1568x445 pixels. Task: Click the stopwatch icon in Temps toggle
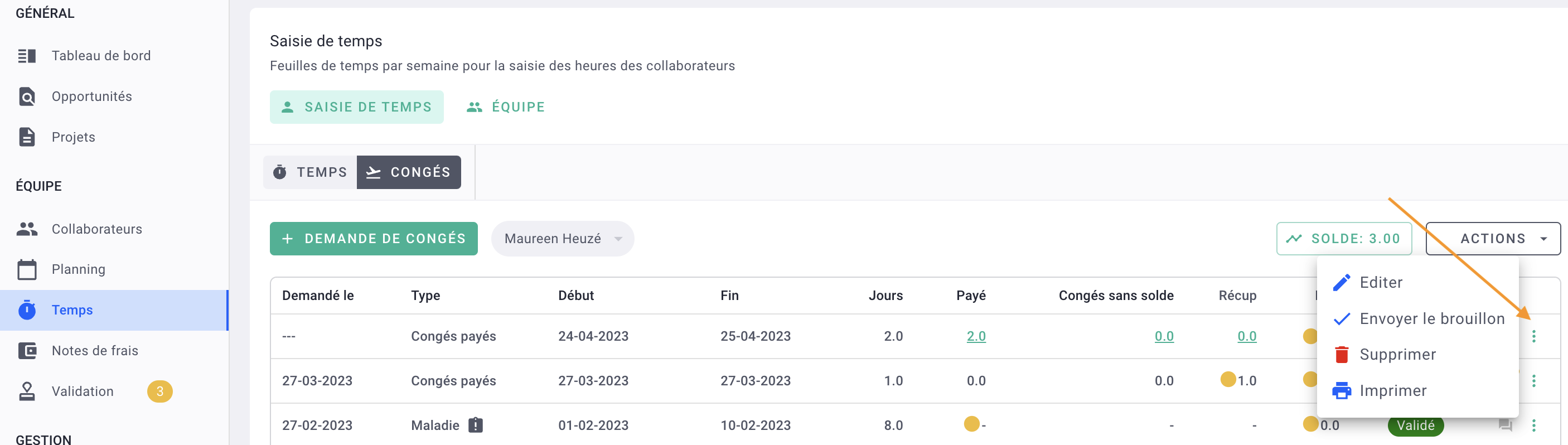tap(280, 172)
